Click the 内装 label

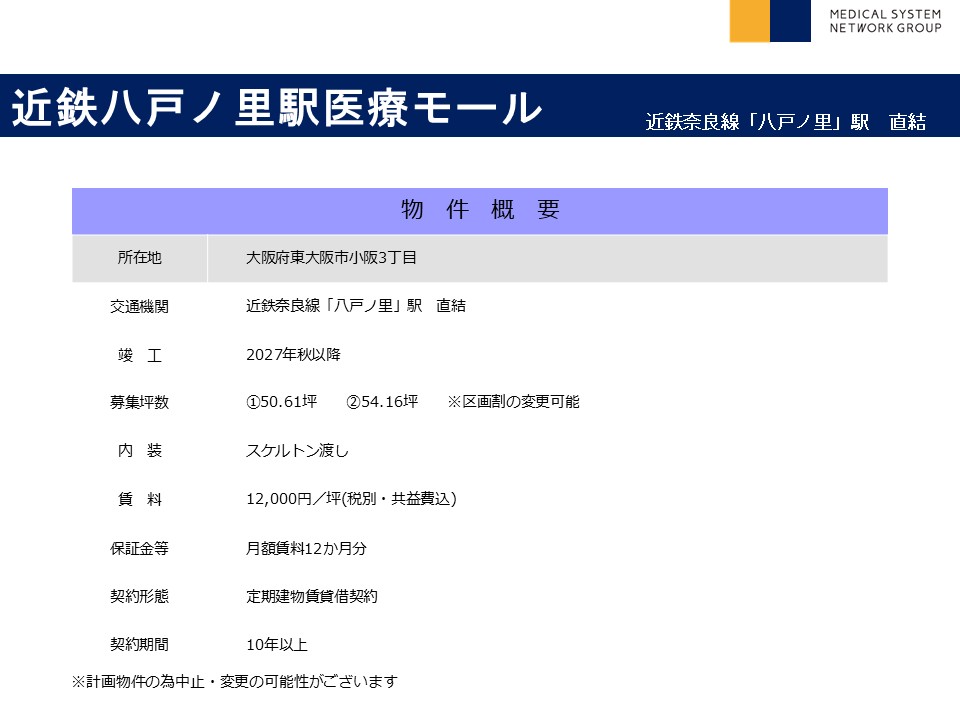pos(140,451)
